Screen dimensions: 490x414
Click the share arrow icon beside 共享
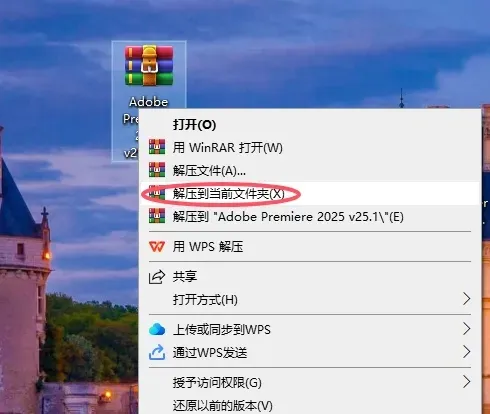click(157, 277)
